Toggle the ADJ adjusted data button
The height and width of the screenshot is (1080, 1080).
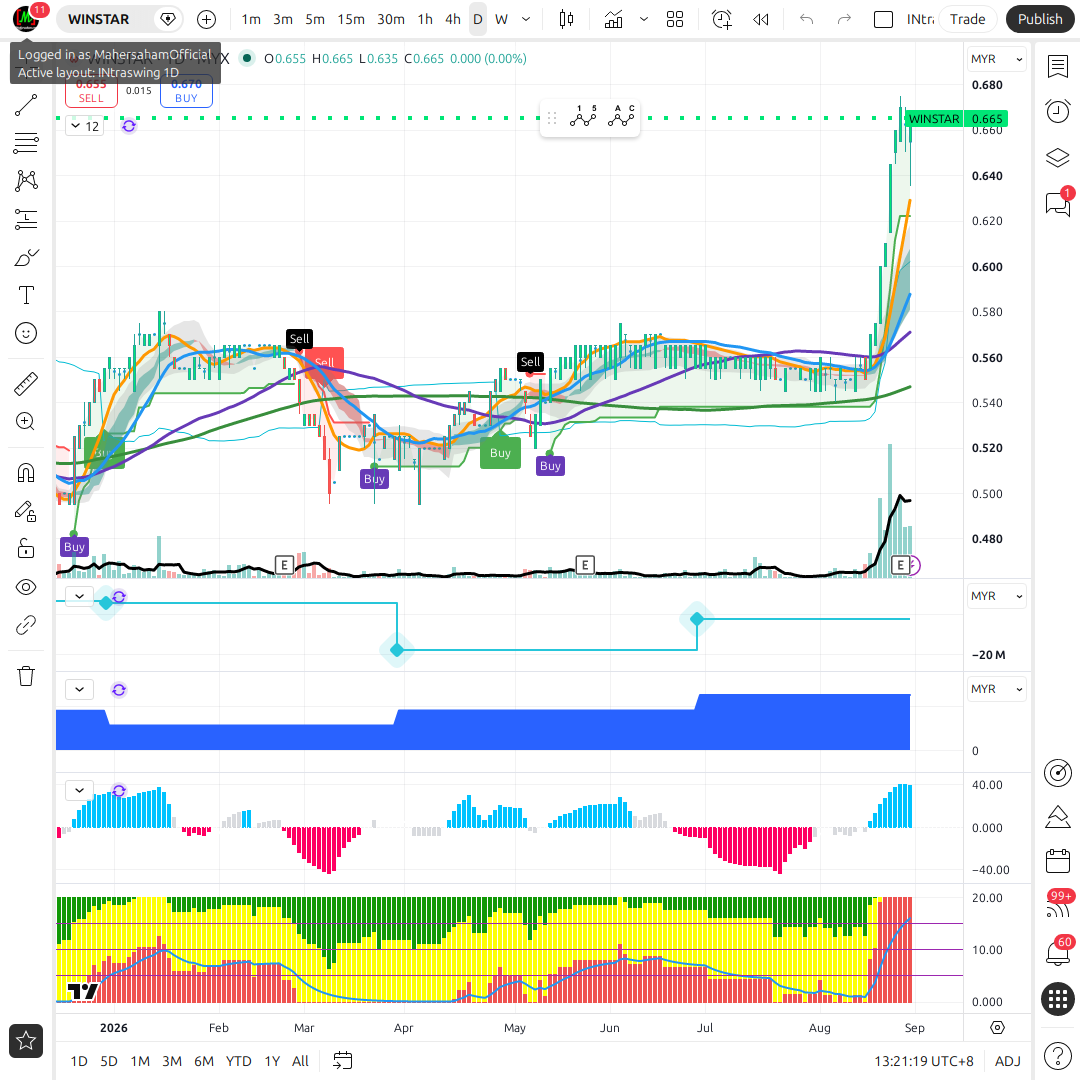pos(1008,1061)
